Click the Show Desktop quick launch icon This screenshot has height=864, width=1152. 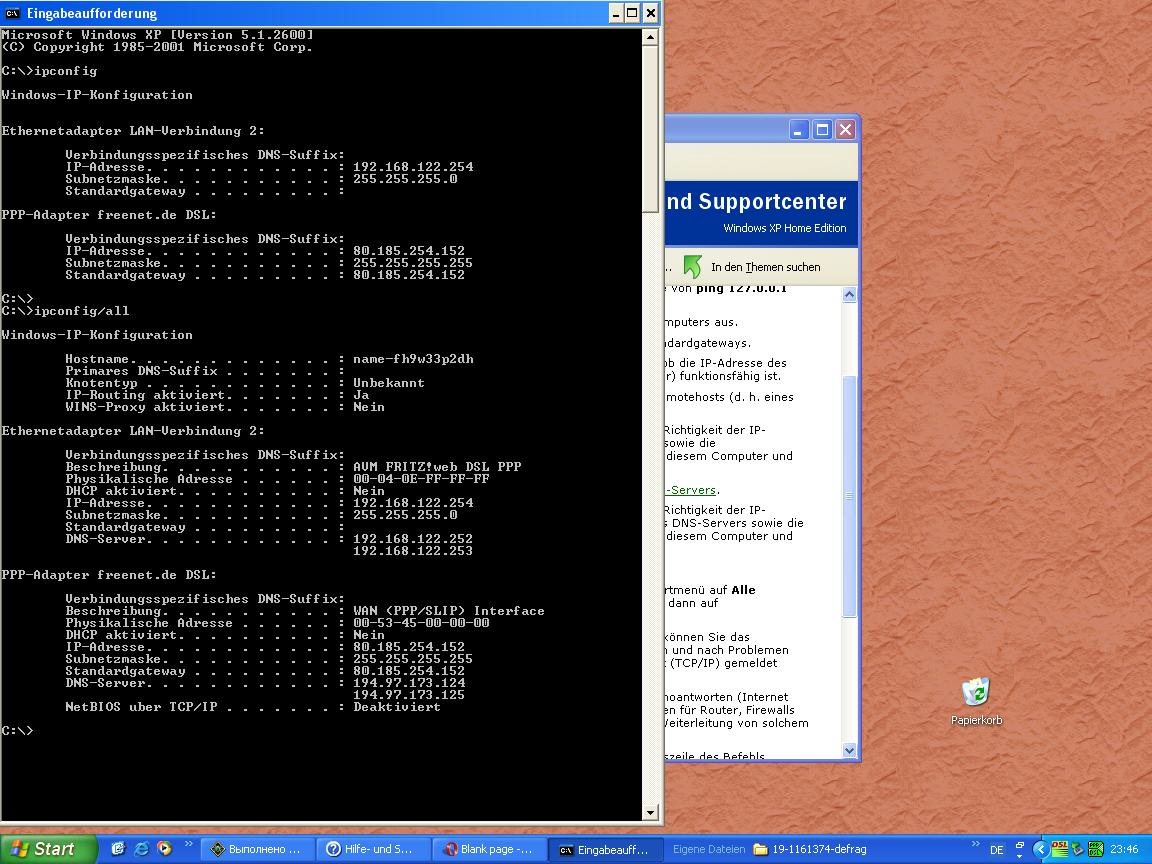tap(118, 849)
